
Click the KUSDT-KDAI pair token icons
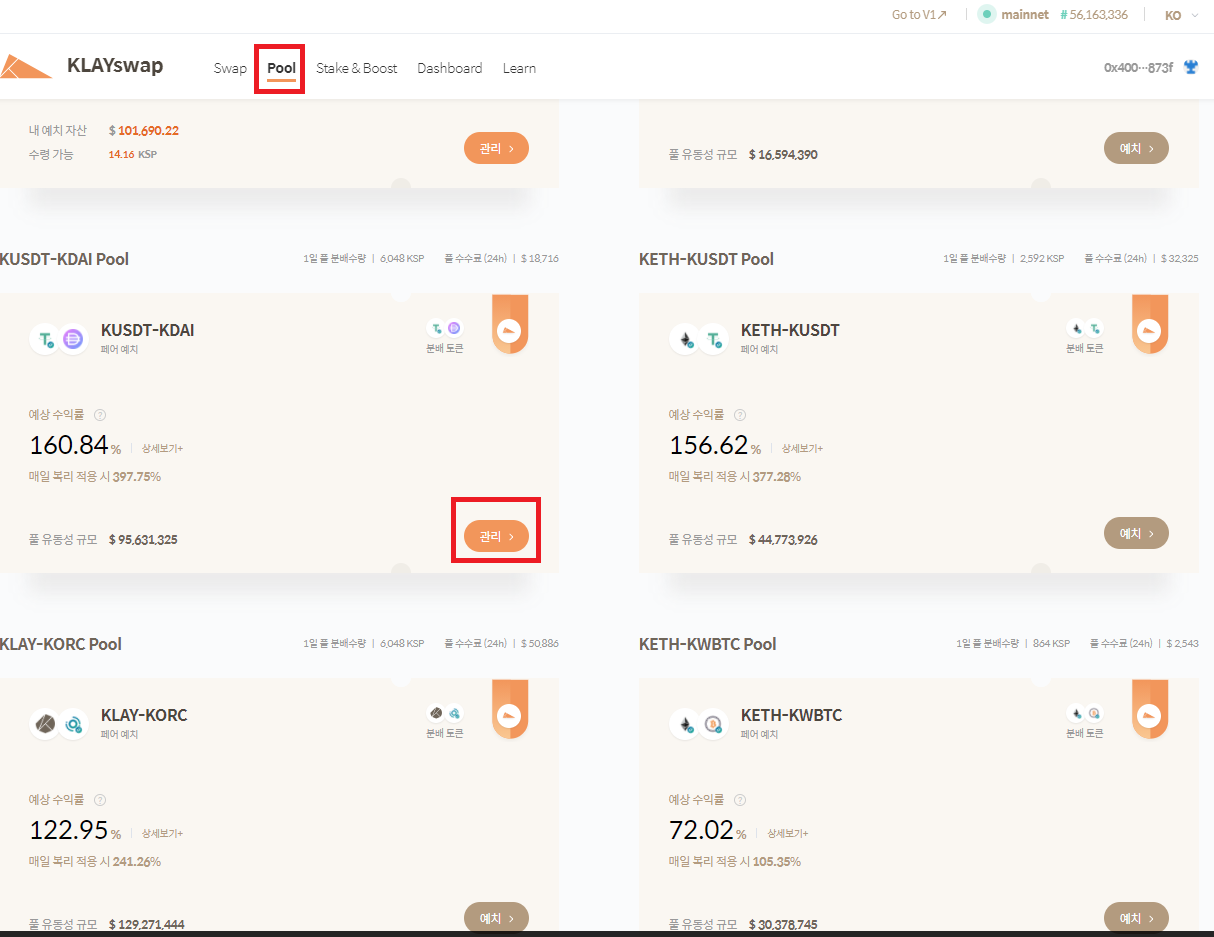coord(60,339)
